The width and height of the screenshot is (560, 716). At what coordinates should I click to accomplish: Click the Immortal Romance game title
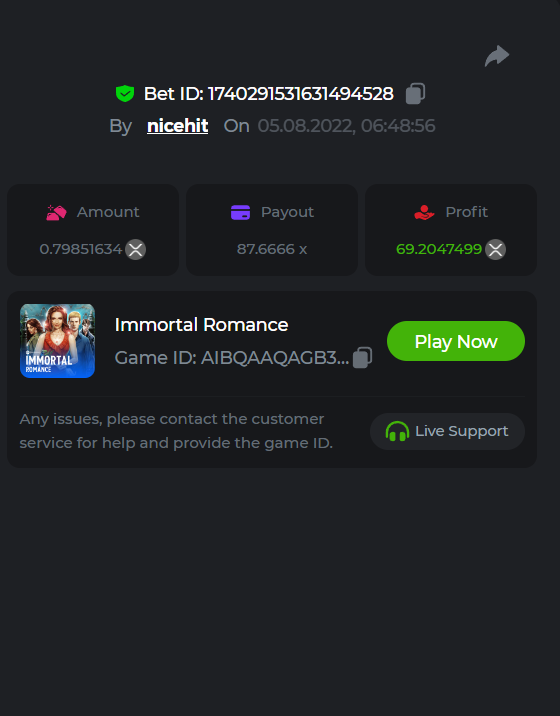(201, 325)
